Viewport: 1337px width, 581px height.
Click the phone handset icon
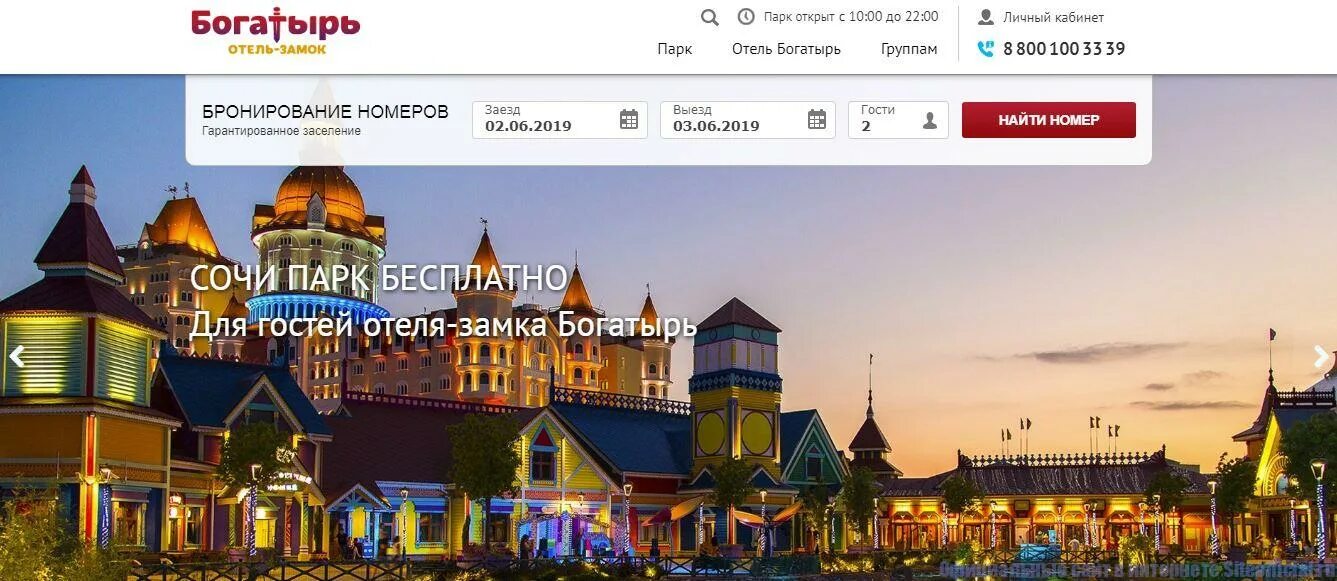point(986,48)
